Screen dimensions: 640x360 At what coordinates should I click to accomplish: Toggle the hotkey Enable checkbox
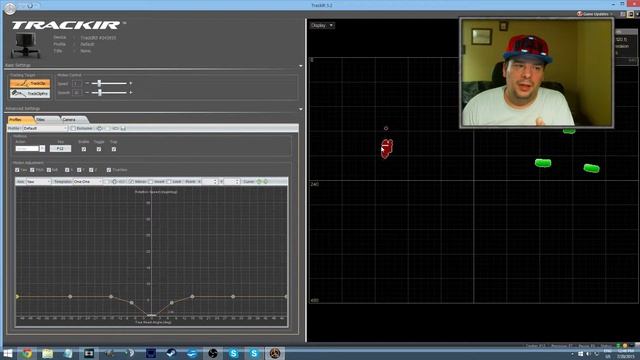[x=84, y=149]
